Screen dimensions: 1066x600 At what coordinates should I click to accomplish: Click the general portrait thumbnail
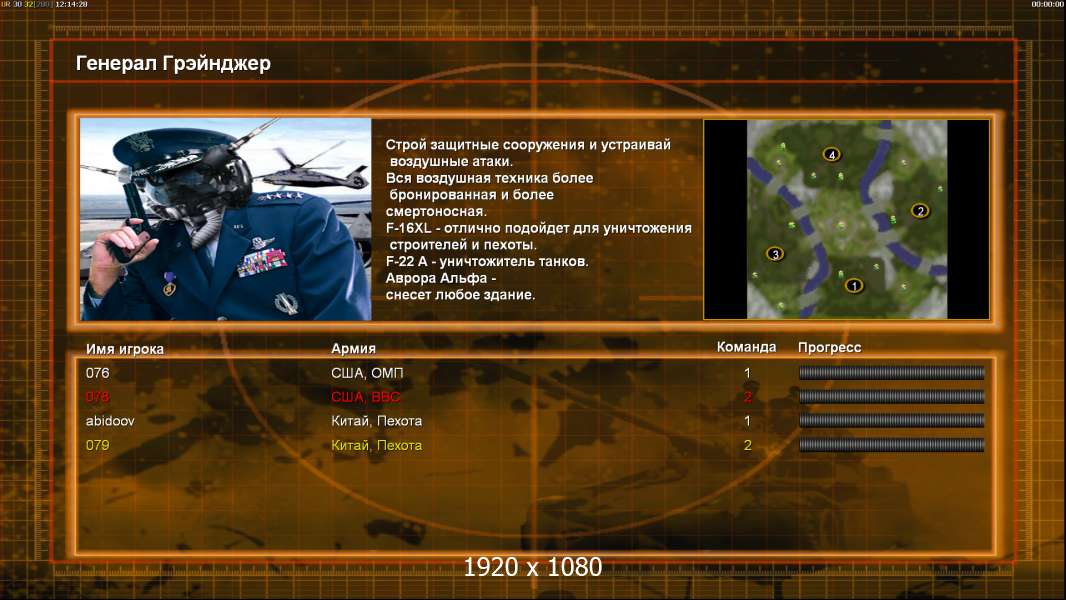pyautogui.click(x=226, y=219)
